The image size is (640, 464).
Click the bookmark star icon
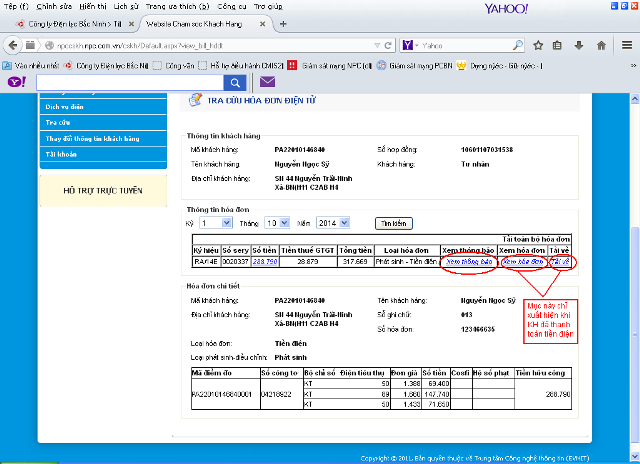pyautogui.click(x=539, y=45)
